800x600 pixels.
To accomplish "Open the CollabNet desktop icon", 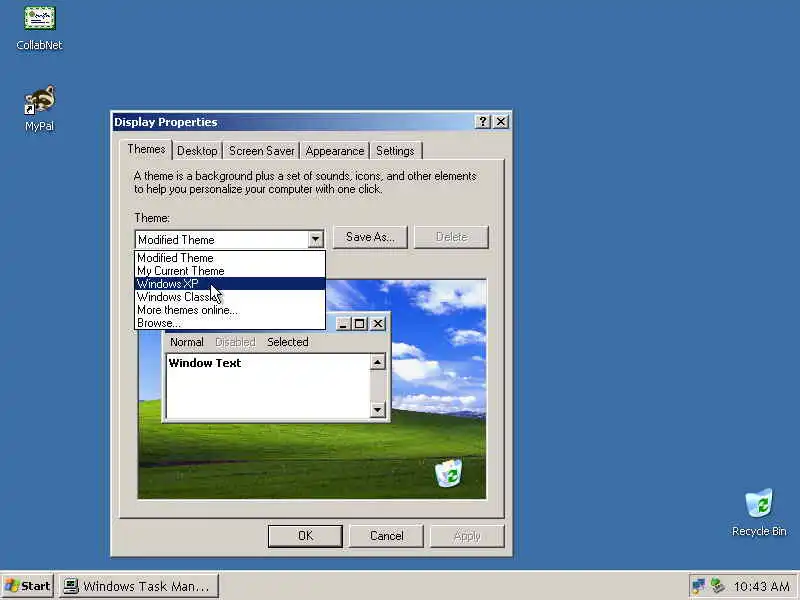I will coord(39,27).
